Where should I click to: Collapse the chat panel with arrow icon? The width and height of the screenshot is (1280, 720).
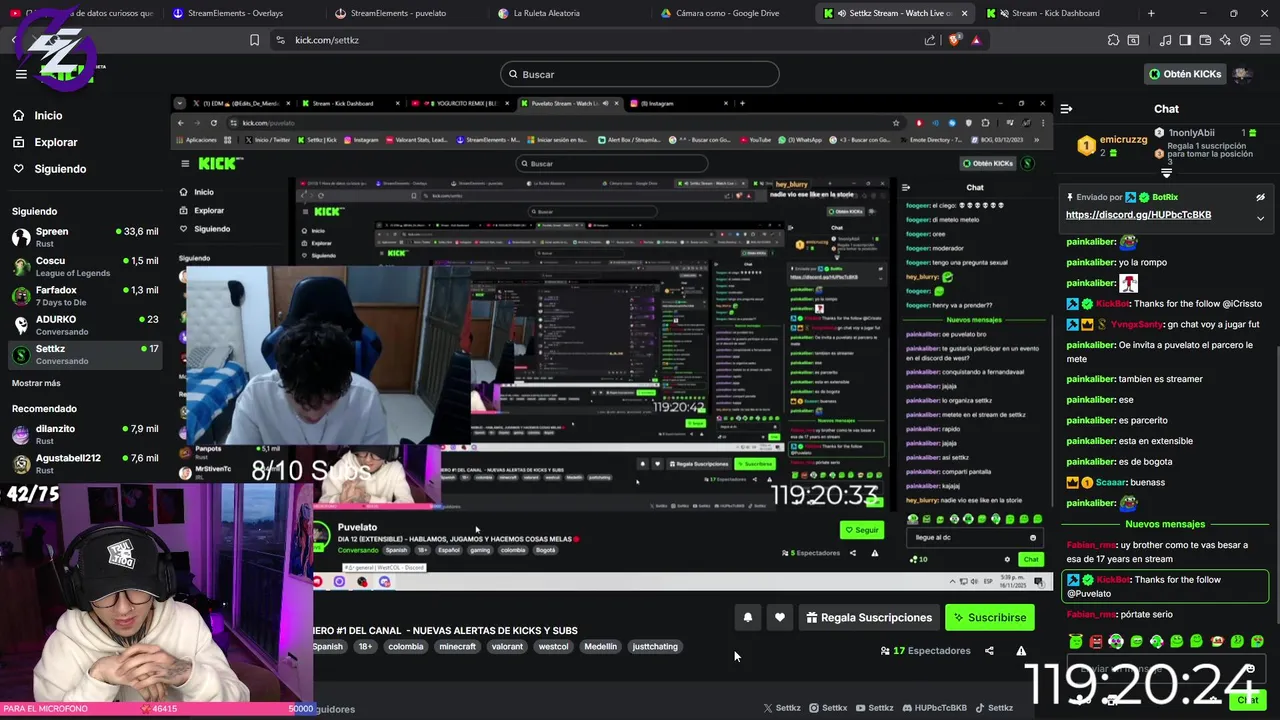[1066, 108]
